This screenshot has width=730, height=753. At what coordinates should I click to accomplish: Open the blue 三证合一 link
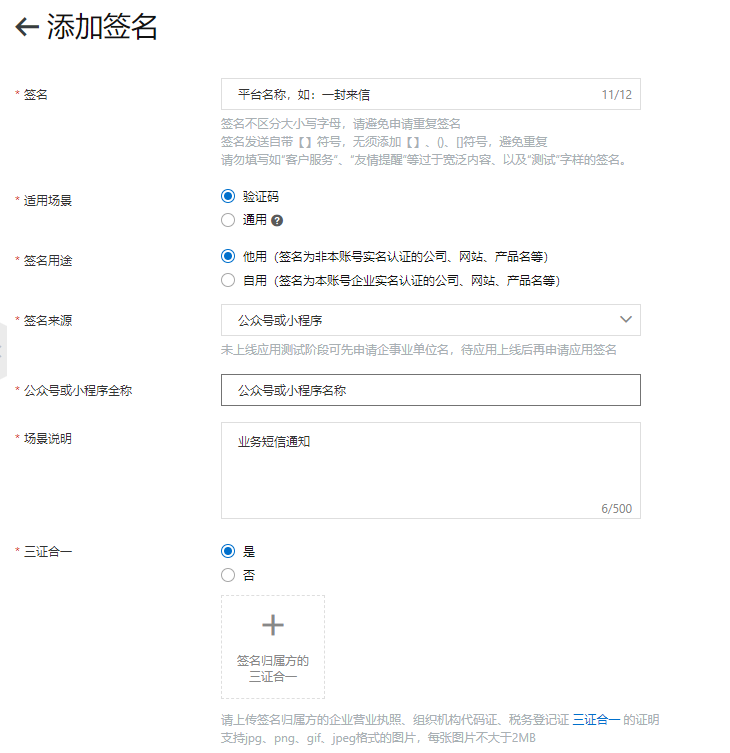[596, 719]
